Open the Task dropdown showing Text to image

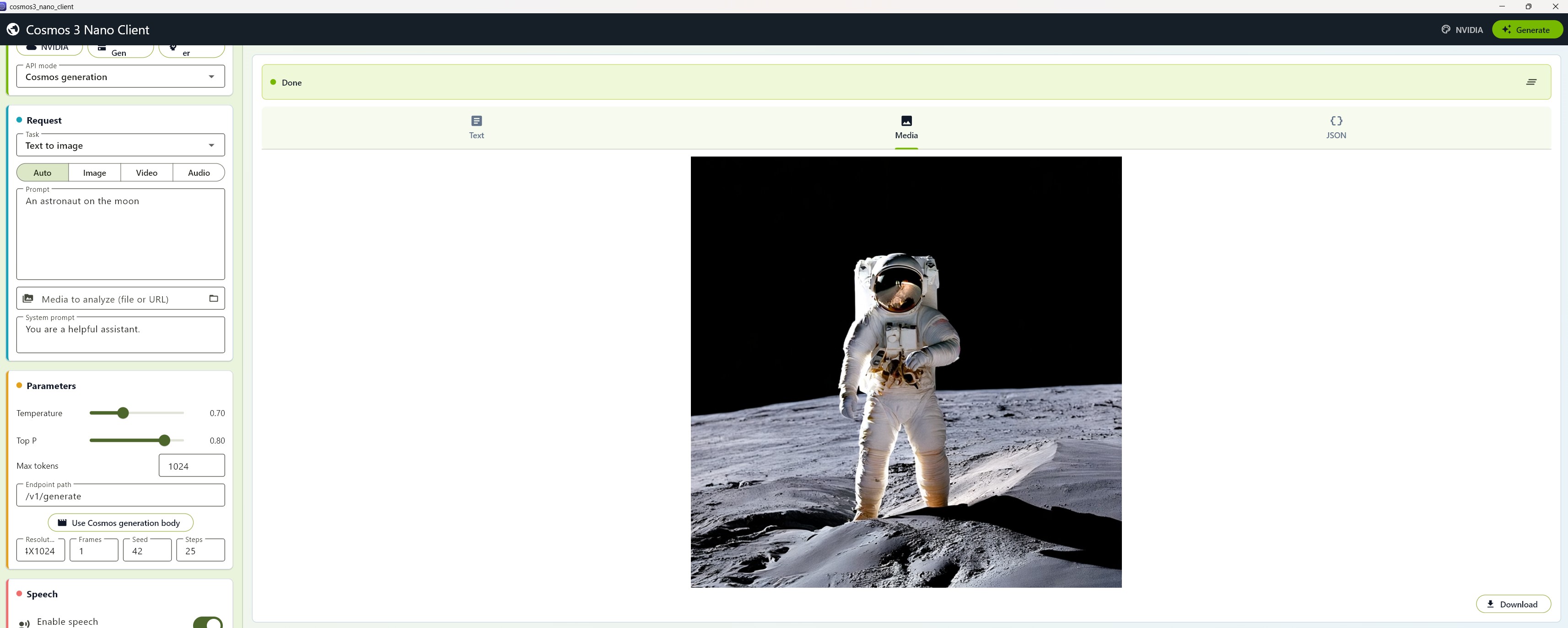point(120,145)
